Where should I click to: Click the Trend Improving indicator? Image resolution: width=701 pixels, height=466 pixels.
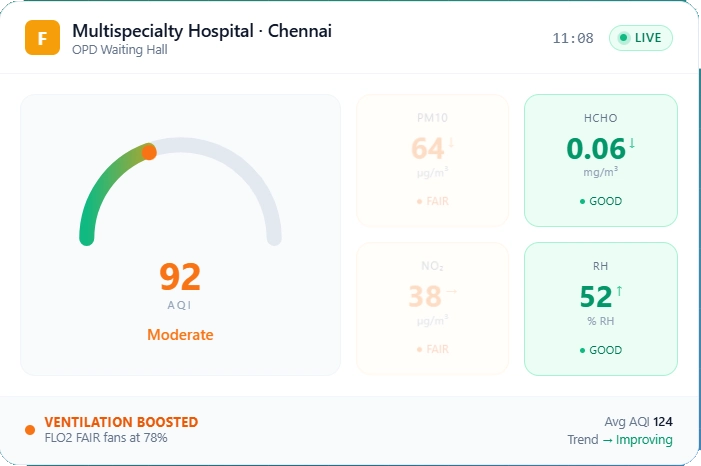(x=620, y=440)
